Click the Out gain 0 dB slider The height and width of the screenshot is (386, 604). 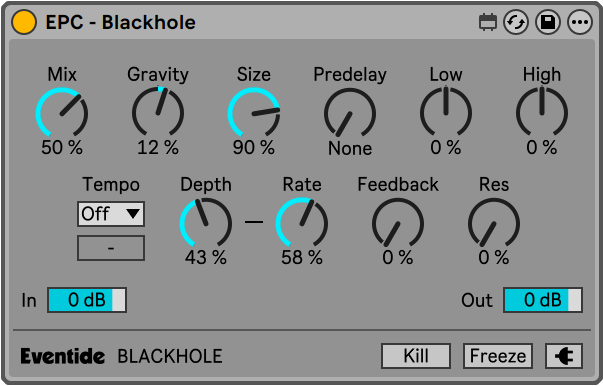coord(543,300)
